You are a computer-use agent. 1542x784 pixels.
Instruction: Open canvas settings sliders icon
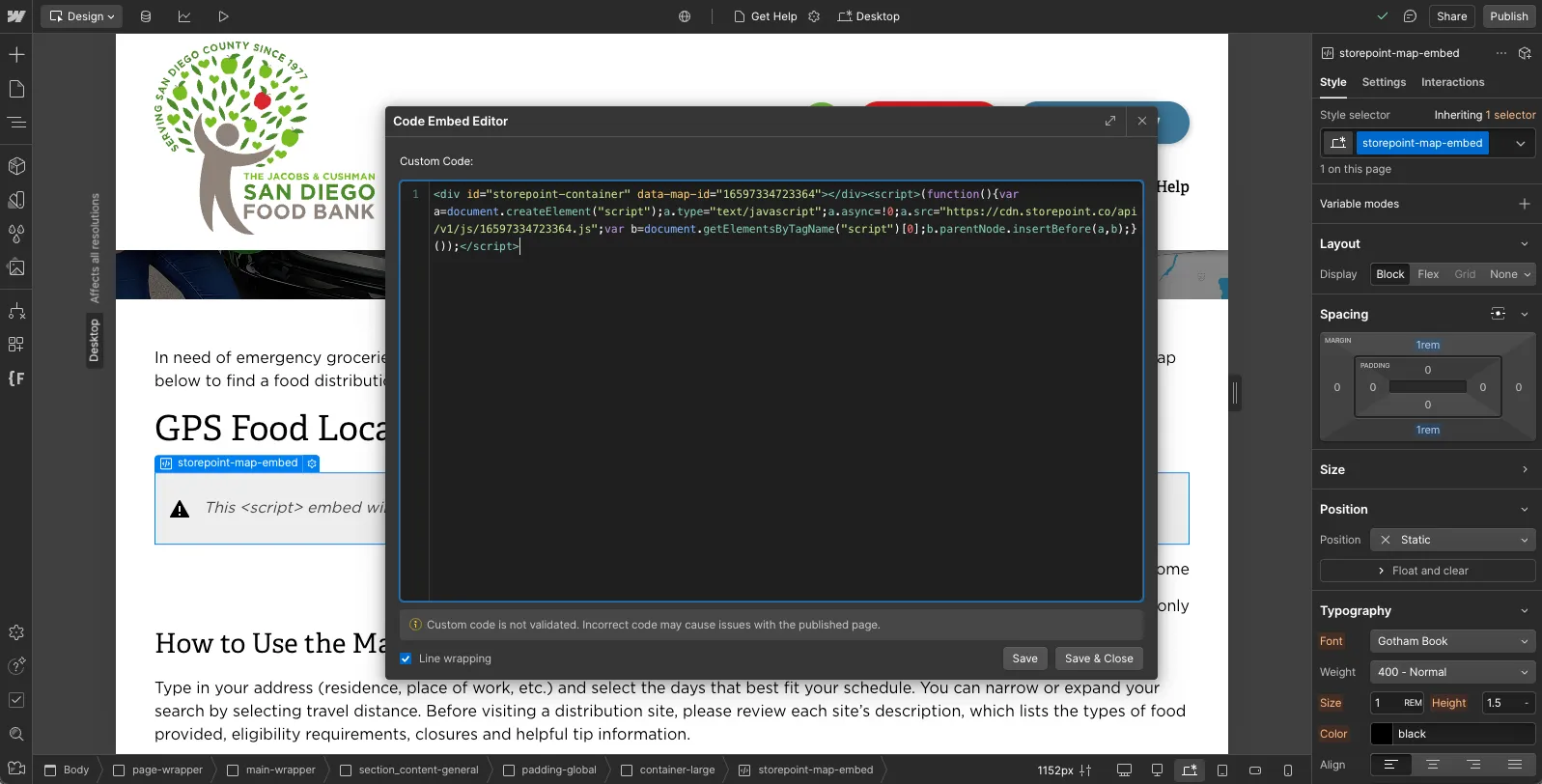(1085, 770)
